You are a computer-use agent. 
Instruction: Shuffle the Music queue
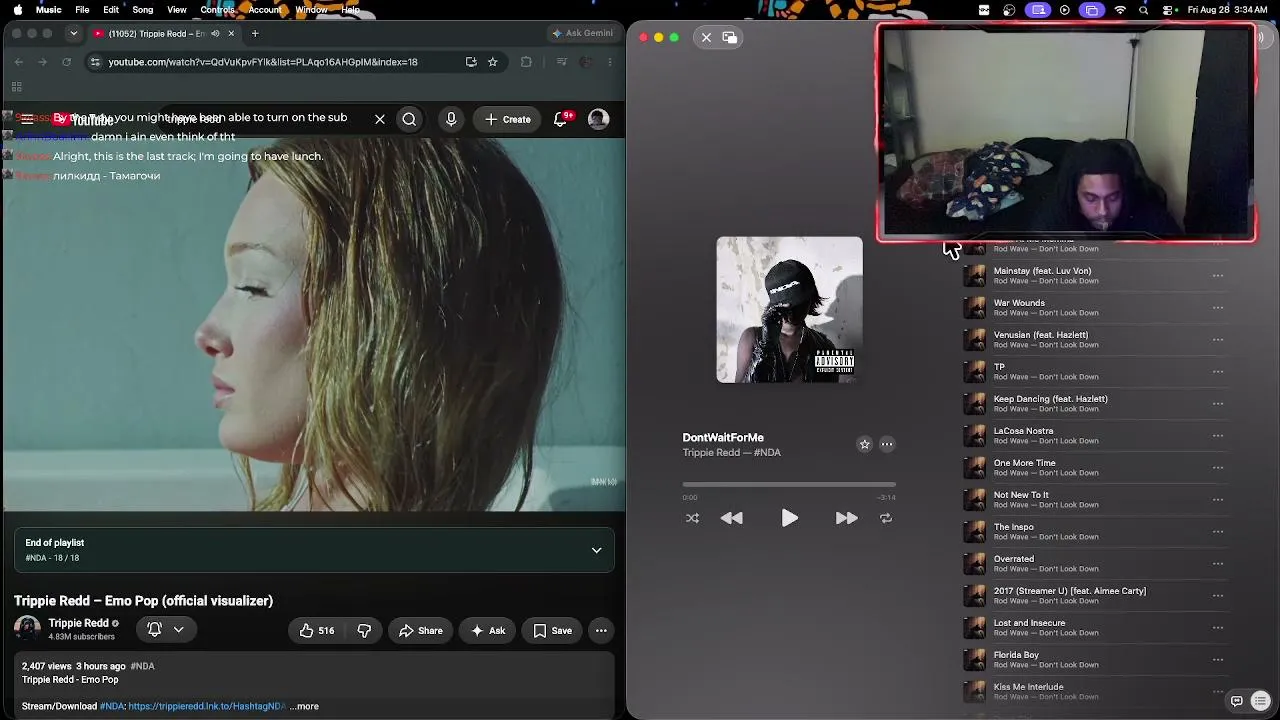(x=692, y=518)
